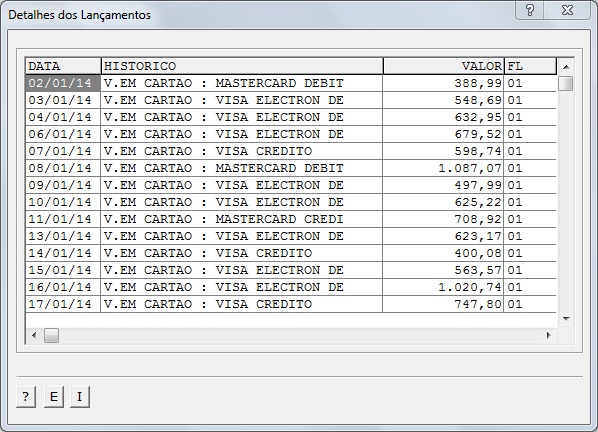Select date cell 16/01/14

[63, 287]
